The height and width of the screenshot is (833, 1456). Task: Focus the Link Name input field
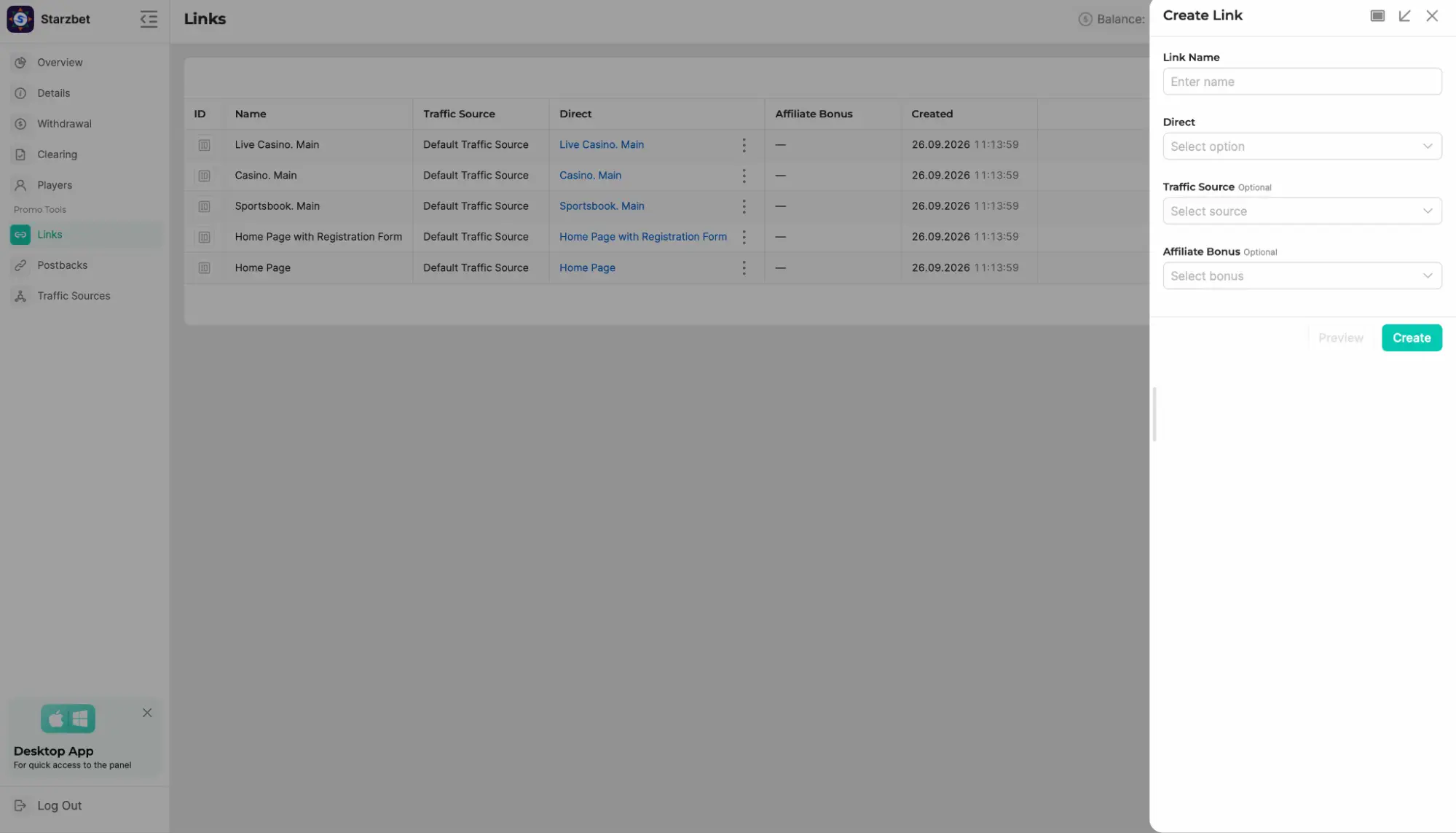pos(1302,82)
